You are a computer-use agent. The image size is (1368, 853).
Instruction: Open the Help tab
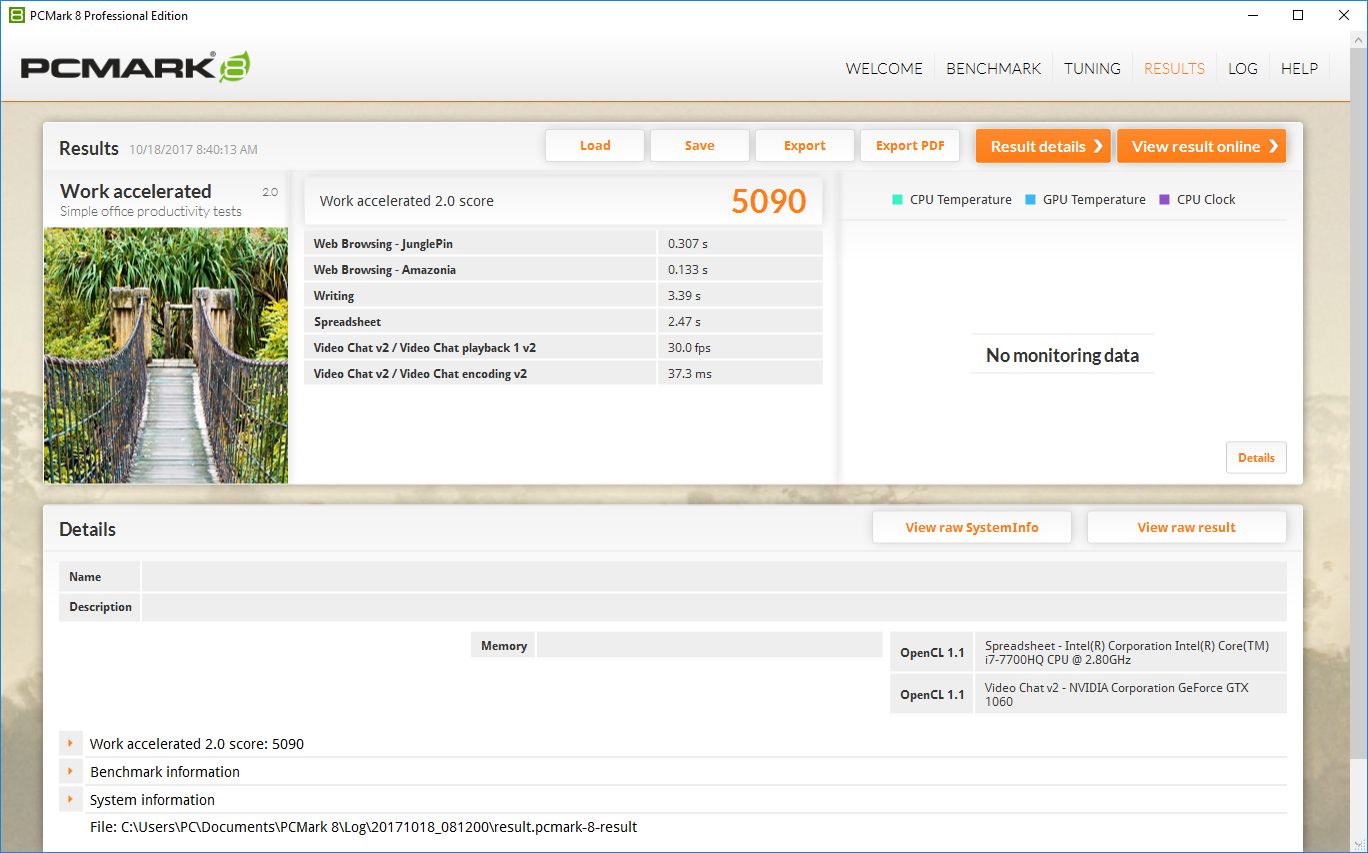tap(1299, 68)
